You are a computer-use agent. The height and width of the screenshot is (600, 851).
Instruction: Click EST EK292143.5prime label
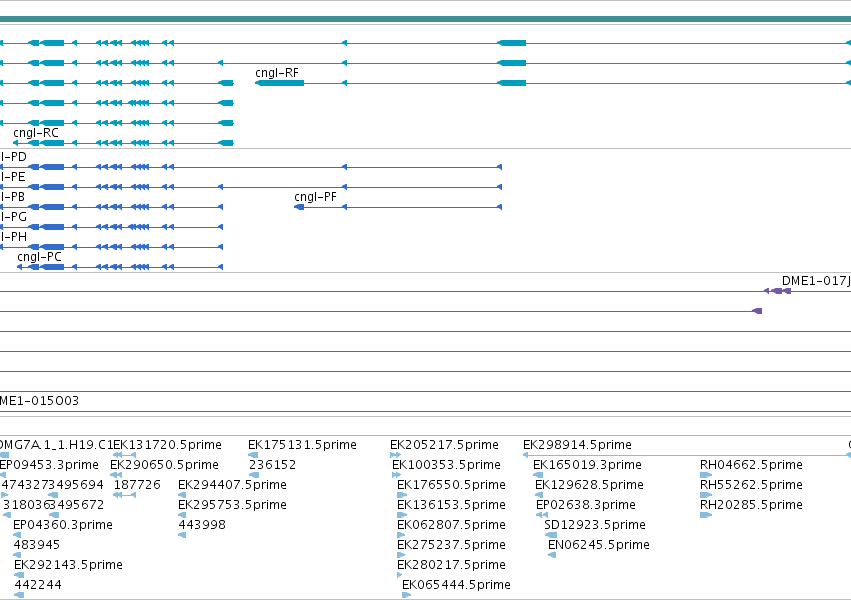point(68,565)
